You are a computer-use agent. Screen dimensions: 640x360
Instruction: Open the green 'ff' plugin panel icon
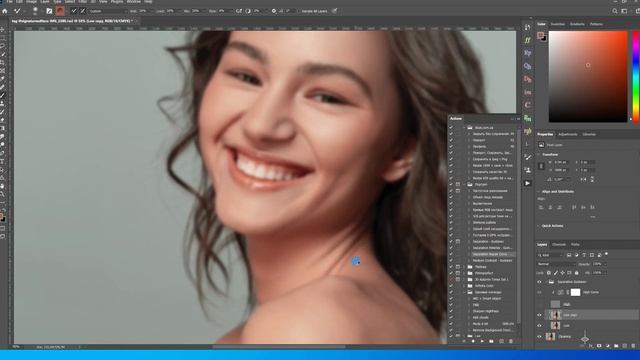527,40
